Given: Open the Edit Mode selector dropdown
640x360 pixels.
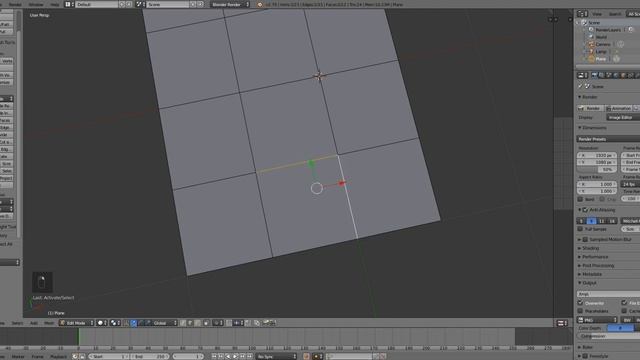Looking at the screenshot, I should tap(76, 323).
